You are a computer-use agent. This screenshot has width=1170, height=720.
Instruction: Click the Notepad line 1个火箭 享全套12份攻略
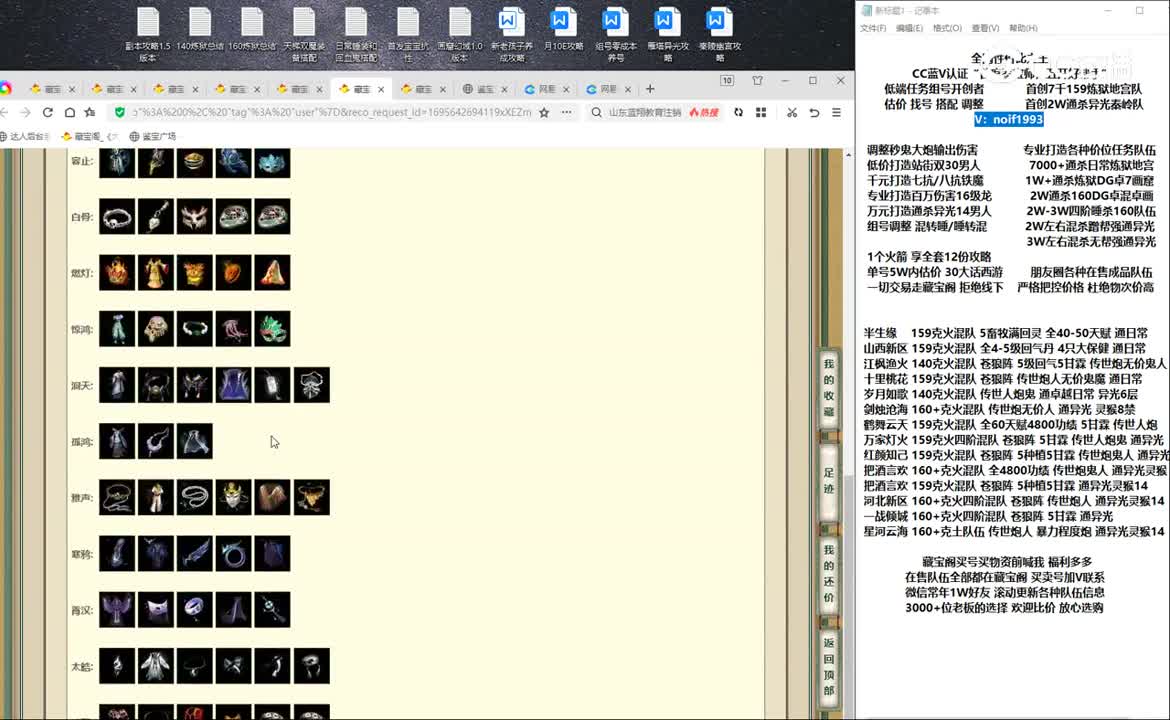[929, 257]
